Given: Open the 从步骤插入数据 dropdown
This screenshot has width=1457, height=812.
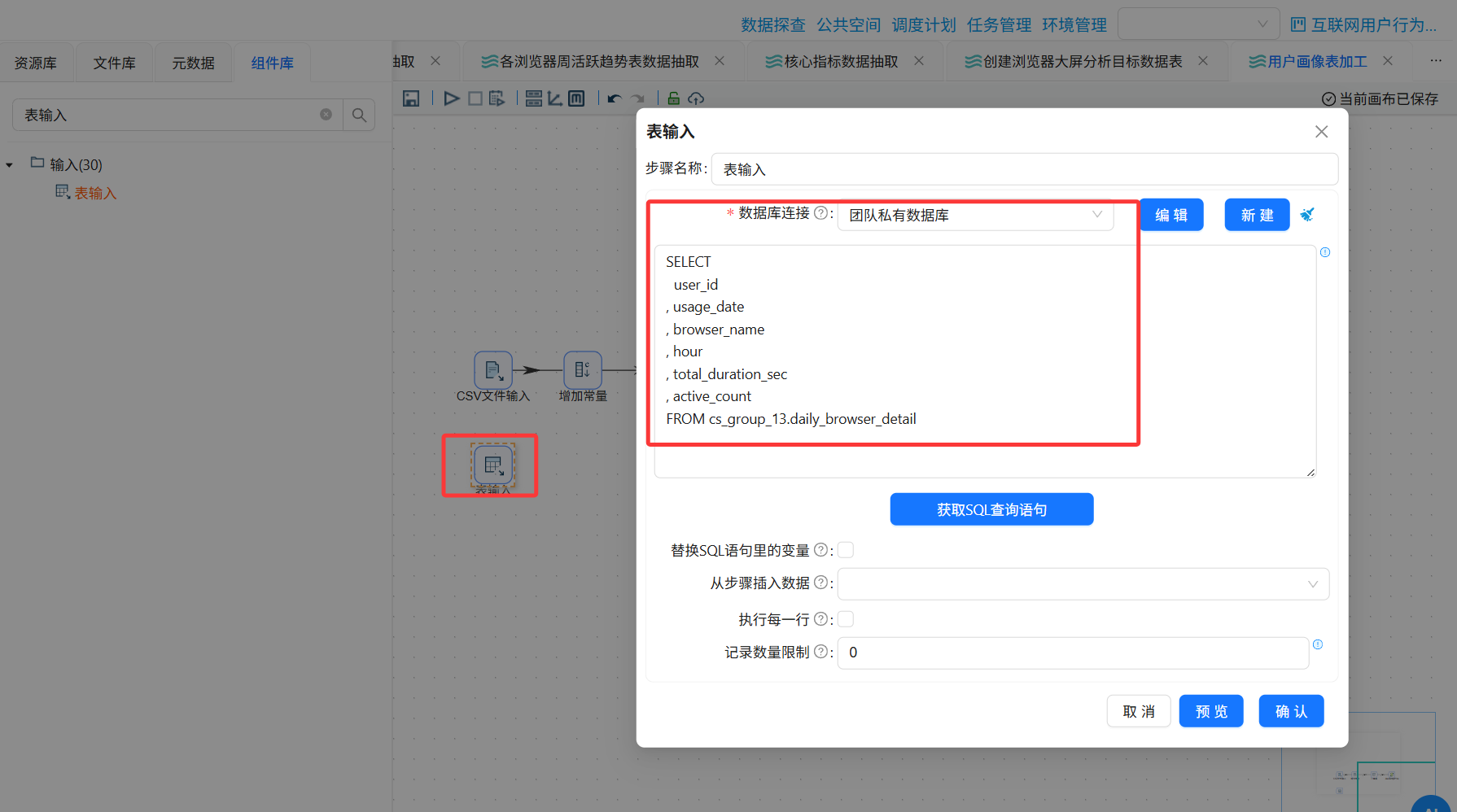Looking at the screenshot, I should [x=1083, y=583].
